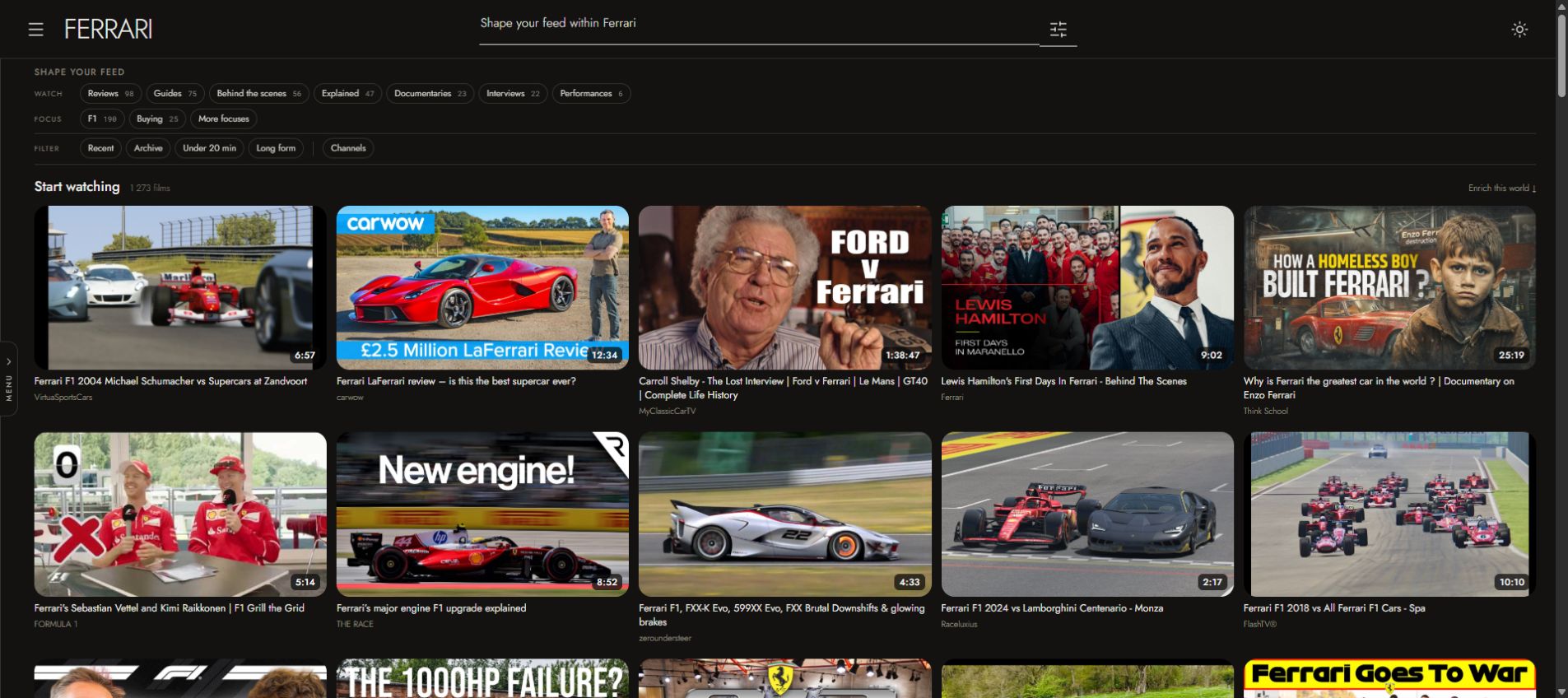
Task: Open the FXX-K Evo downshifts thumbnail
Action: (x=785, y=514)
